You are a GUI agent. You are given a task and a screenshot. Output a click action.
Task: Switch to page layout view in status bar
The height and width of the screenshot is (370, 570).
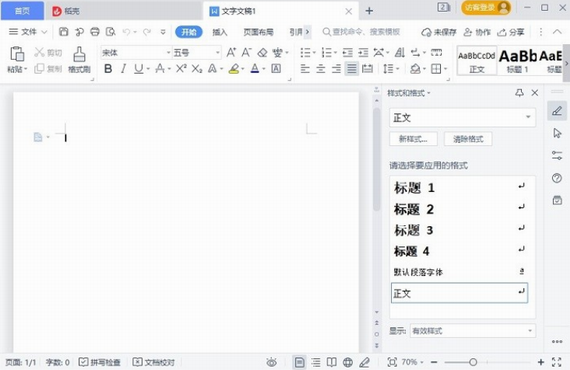(300, 362)
